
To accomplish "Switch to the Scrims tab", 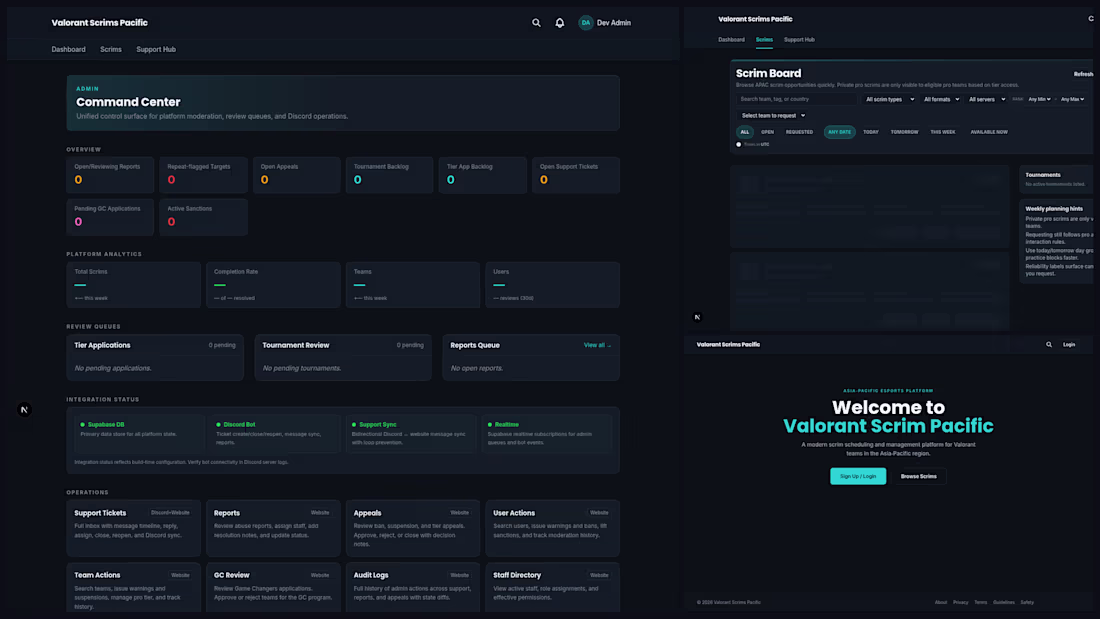I will pyautogui.click(x=110, y=48).
